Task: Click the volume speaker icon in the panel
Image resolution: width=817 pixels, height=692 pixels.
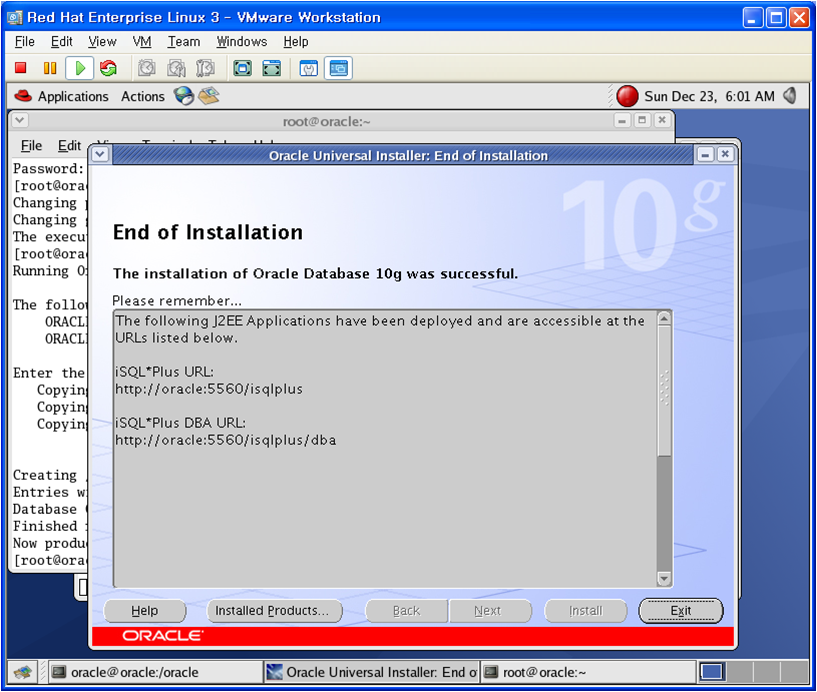Action: (x=790, y=96)
